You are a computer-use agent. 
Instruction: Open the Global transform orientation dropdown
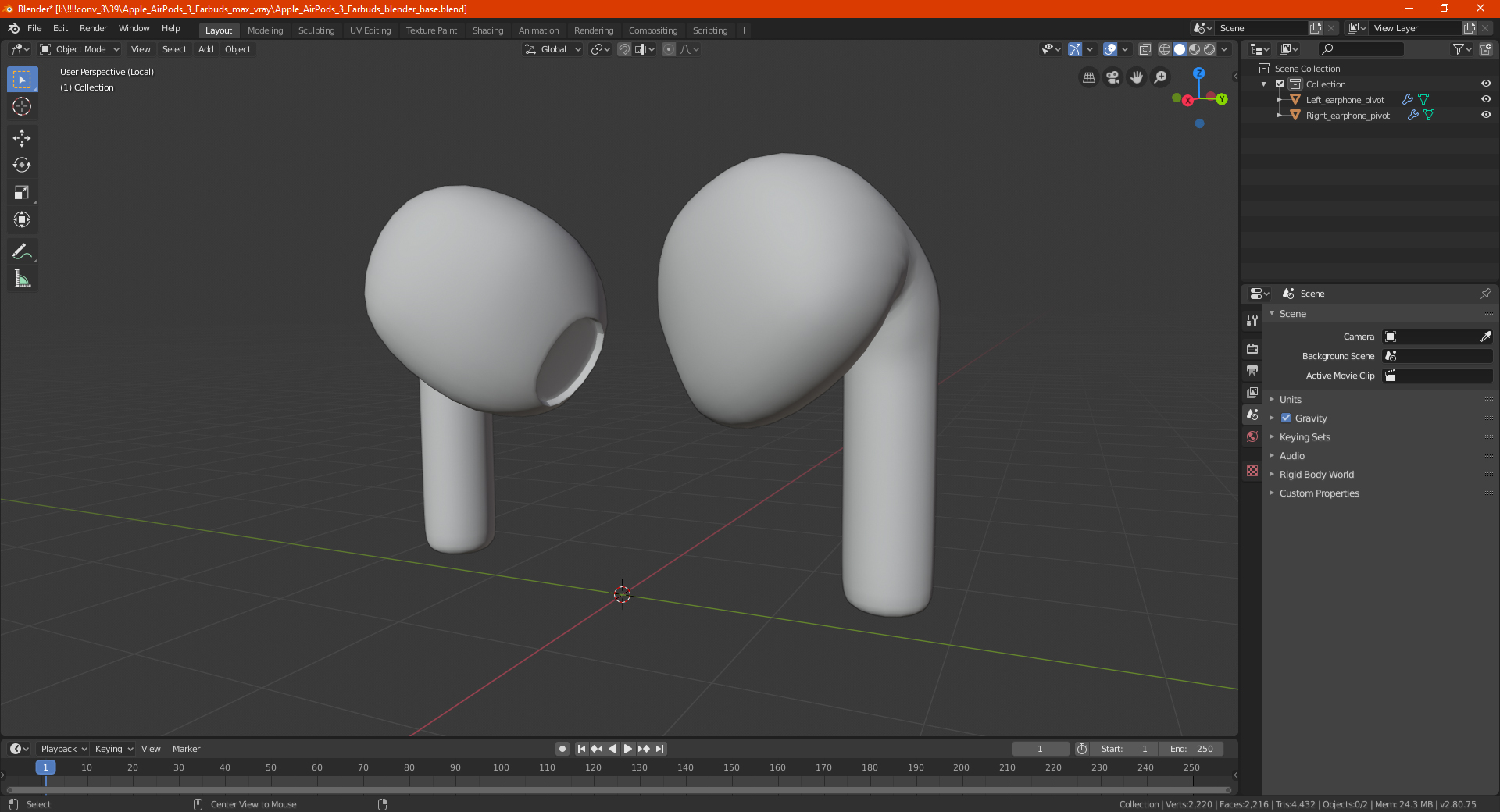[x=553, y=49]
